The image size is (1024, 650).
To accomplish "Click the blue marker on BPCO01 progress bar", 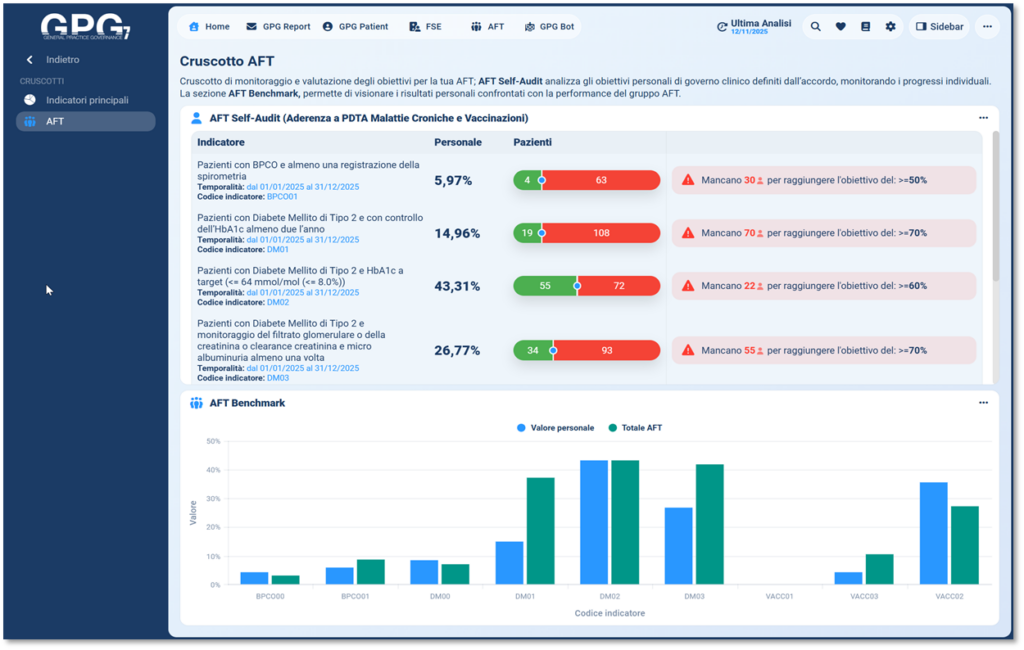I will (542, 181).
